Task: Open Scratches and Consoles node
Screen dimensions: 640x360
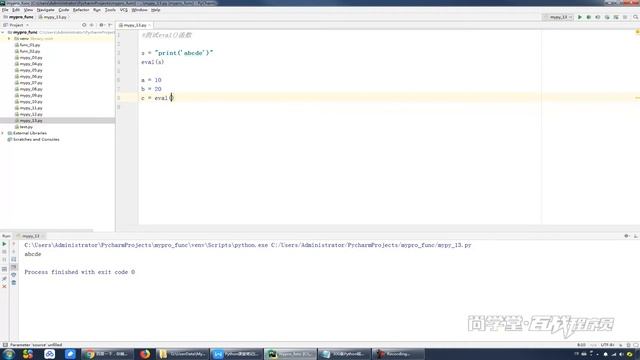Action: click(33, 140)
